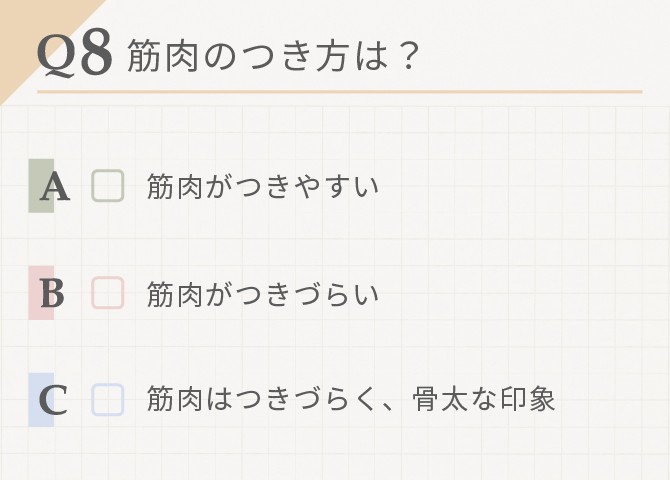Image resolution: width=670 pixels, height=480 pixels.
Task: Select the answer text 筋肉がつきづらい
Action: (x=263, y=294)
